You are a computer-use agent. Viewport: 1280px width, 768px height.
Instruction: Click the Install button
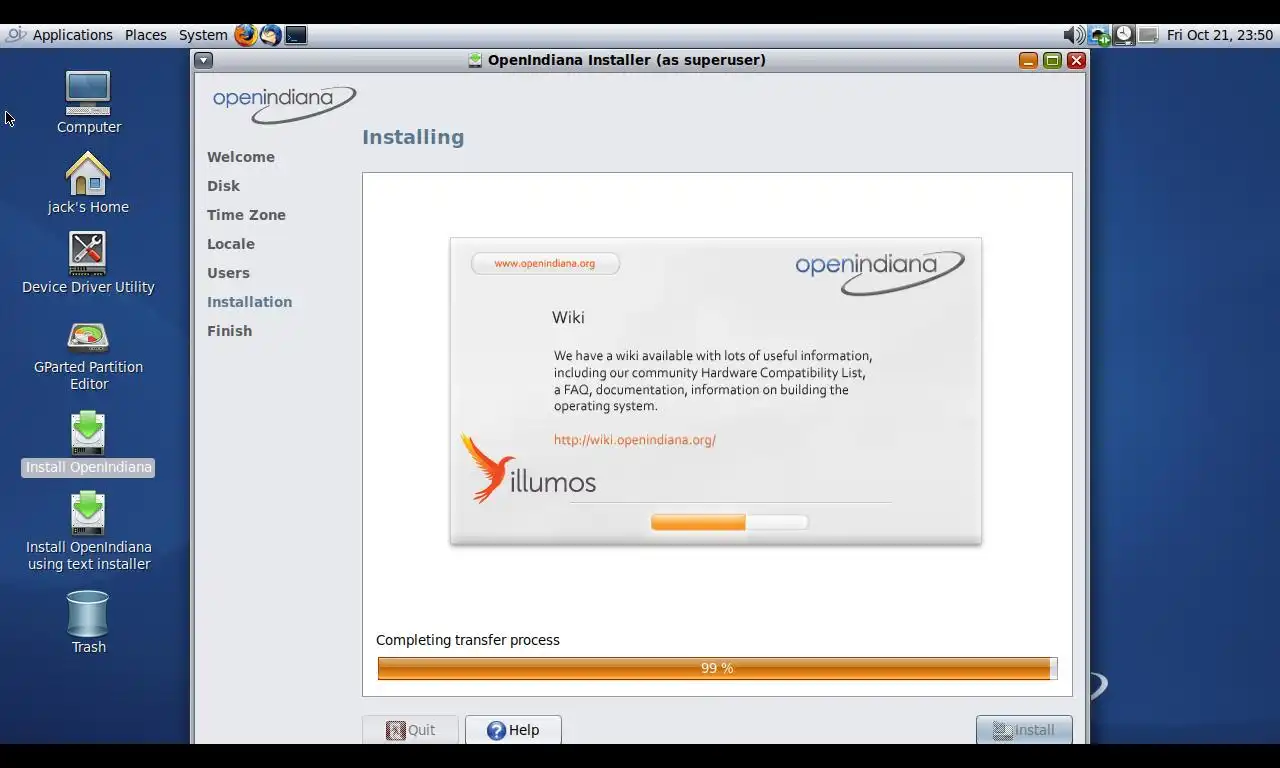[1024, 730]
